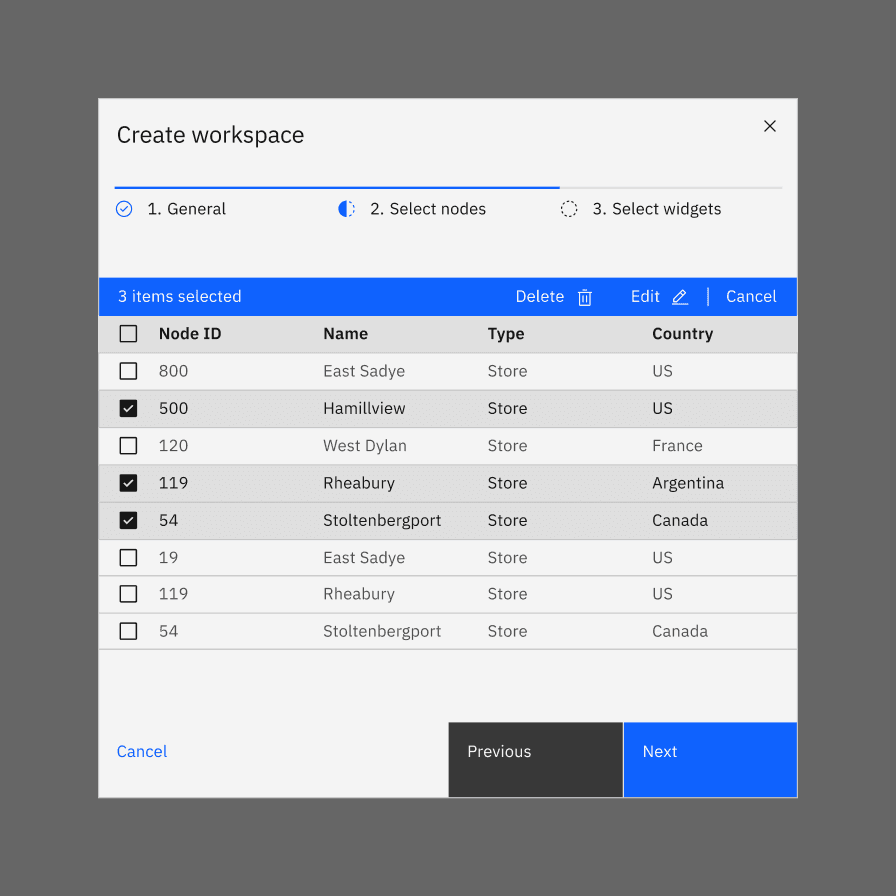This screenshot has height=896, width=896.
Task: Click the dashed circle icon for step 3
Action: [x=569, y=209]
